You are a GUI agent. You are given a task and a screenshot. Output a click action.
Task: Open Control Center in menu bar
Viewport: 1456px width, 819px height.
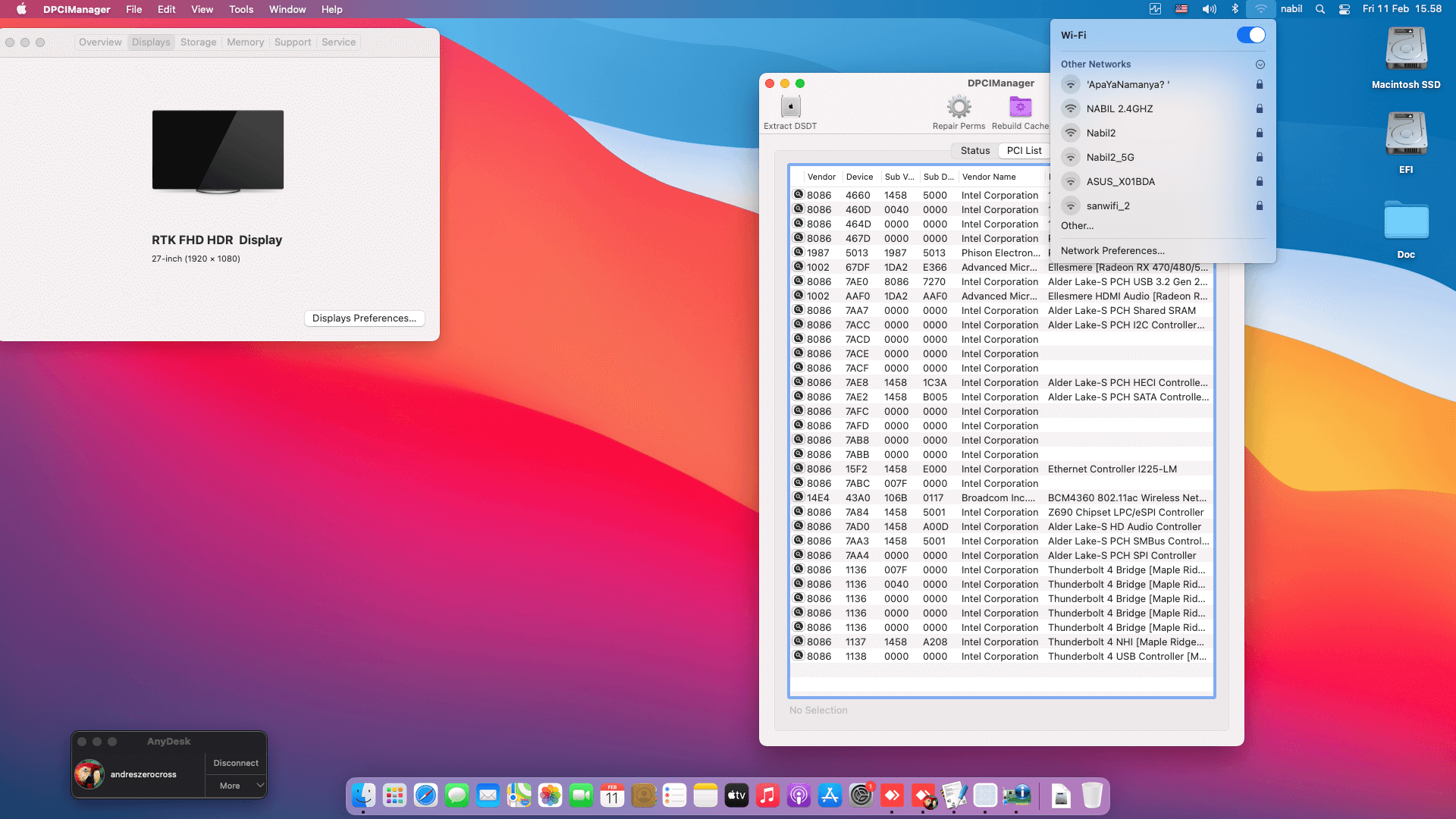[1344, 9]
